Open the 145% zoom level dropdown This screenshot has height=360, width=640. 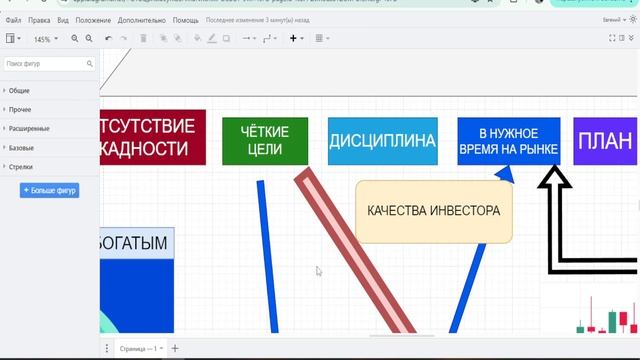46,39
